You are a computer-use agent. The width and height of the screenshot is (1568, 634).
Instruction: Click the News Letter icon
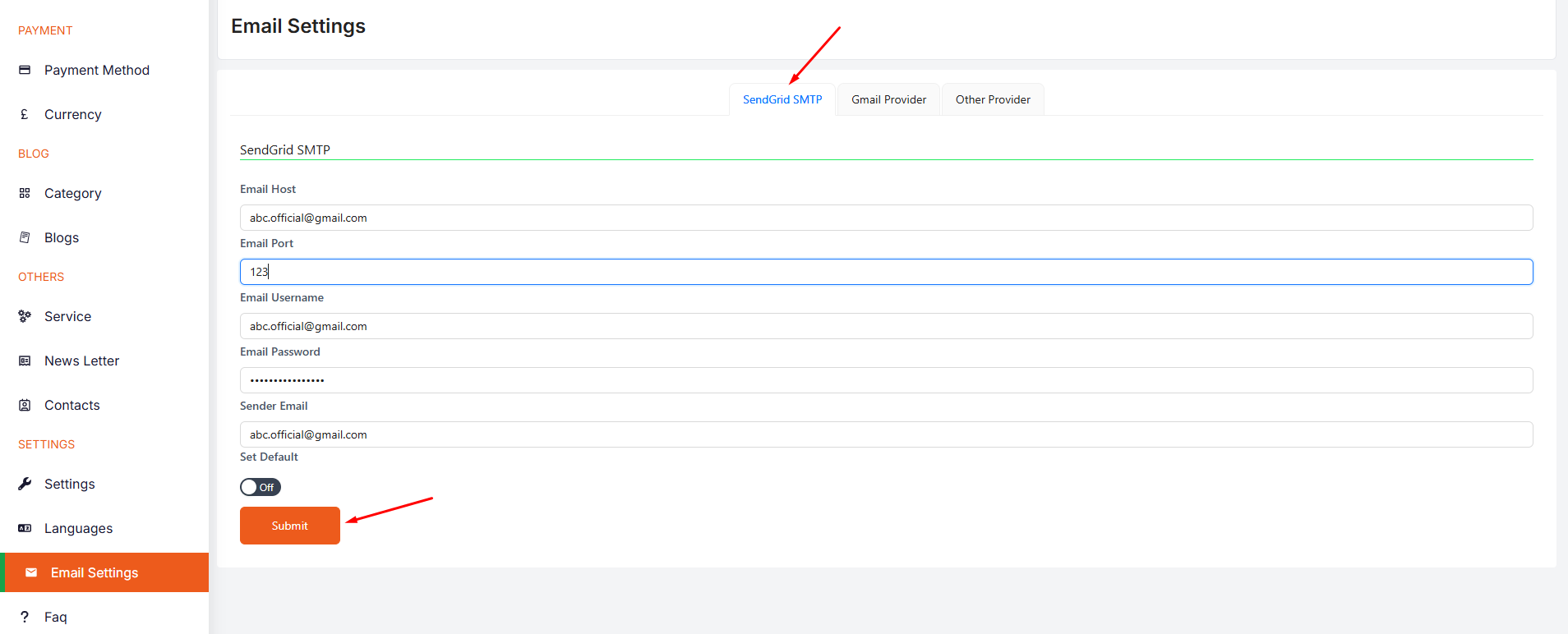[25, 361]
